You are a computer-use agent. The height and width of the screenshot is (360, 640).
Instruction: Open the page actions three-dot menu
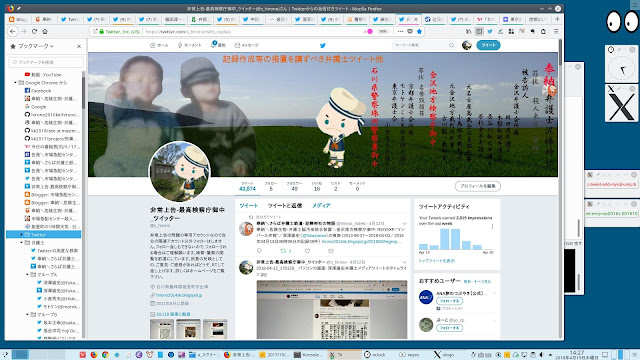coord(400,31)
